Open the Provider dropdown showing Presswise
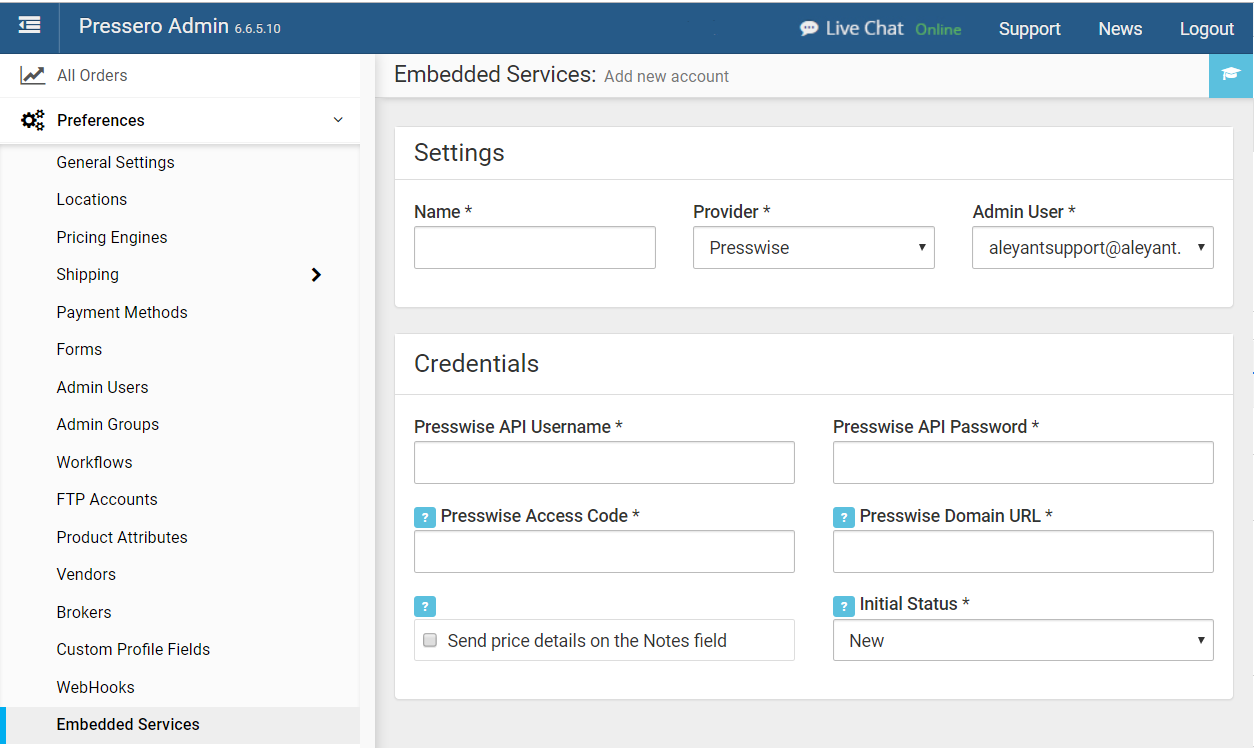The width and height of the screenshot is (1254, 748). coord(814,248)
